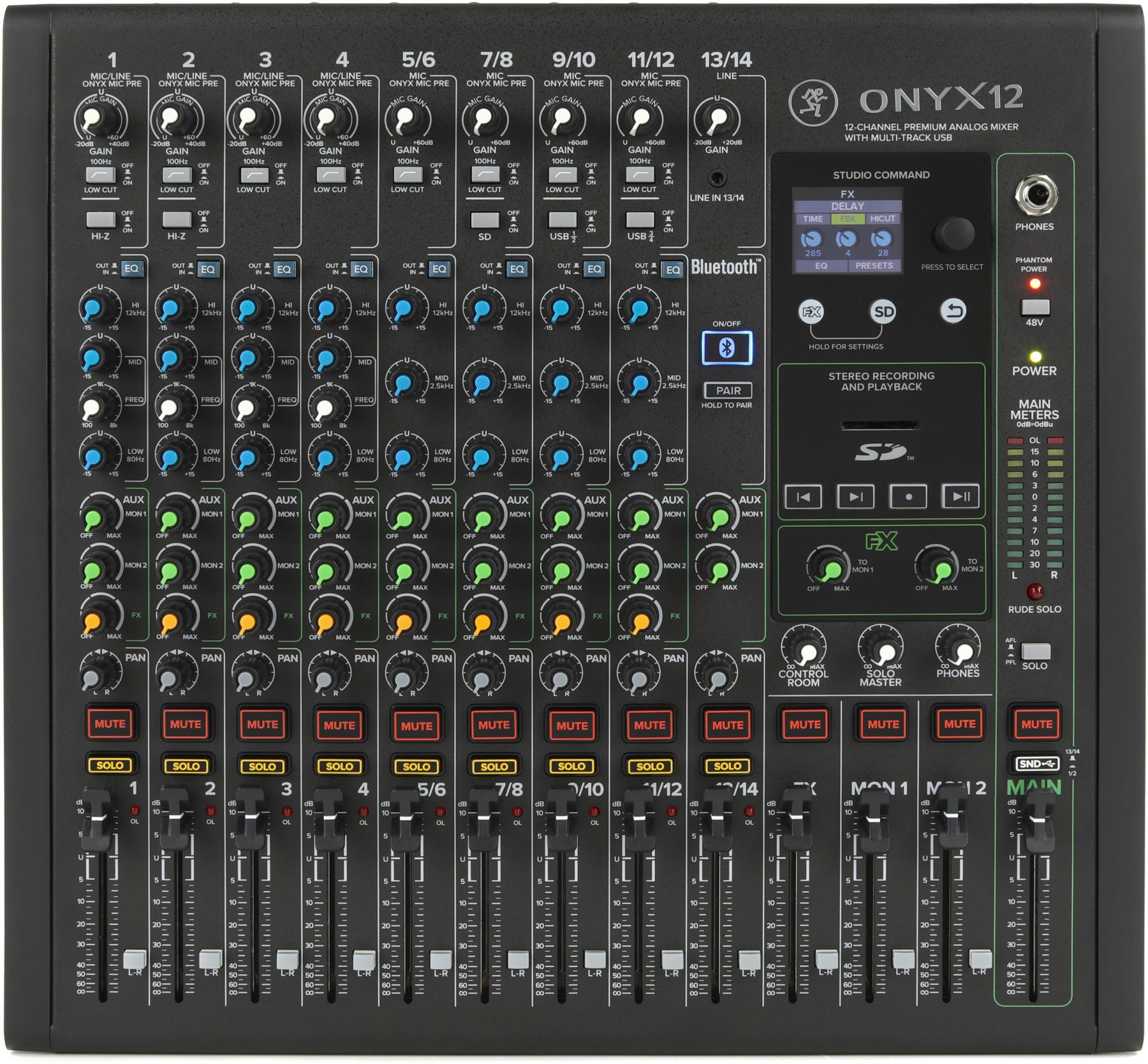Mute the MON 1 output
1148x1064 pixels.
click(x=883, y=724)
